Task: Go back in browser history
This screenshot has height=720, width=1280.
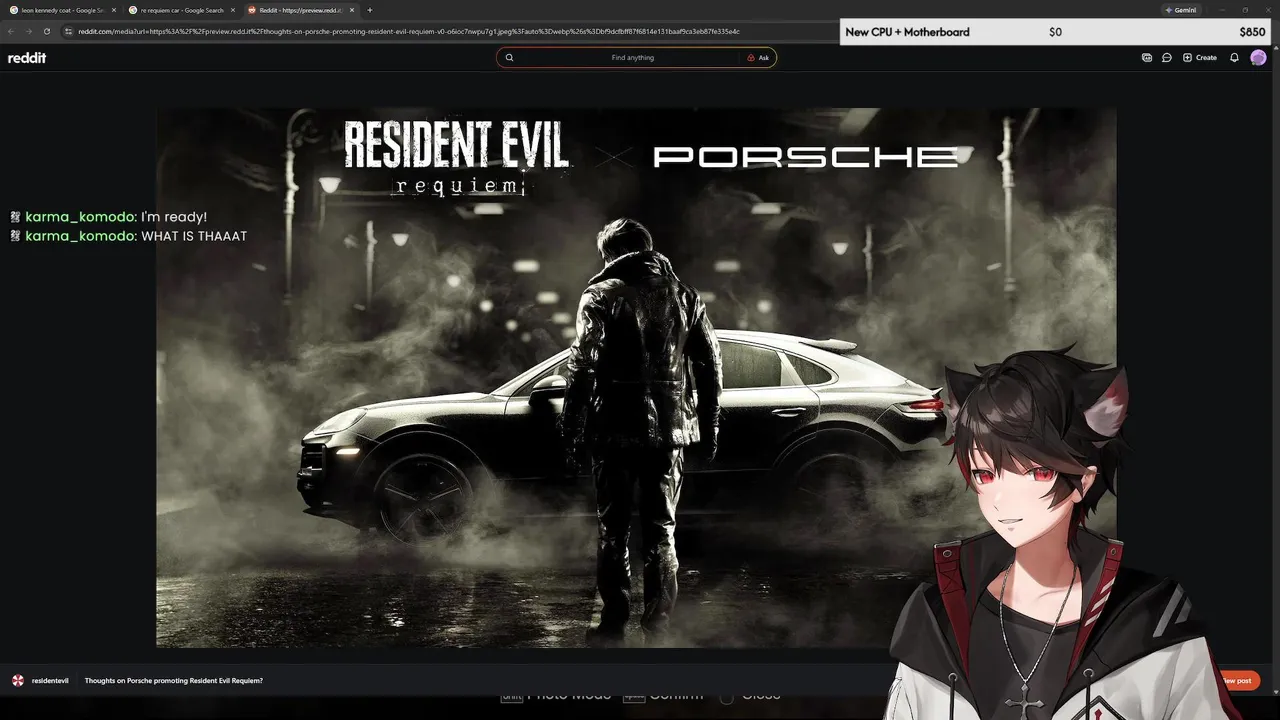Action: 11,31
